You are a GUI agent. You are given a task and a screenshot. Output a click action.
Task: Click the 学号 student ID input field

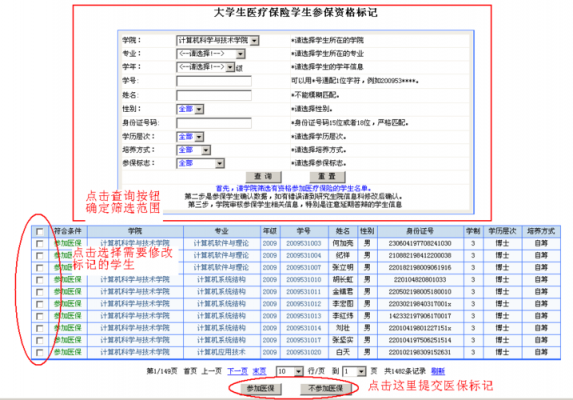click(x=214, y=81)
